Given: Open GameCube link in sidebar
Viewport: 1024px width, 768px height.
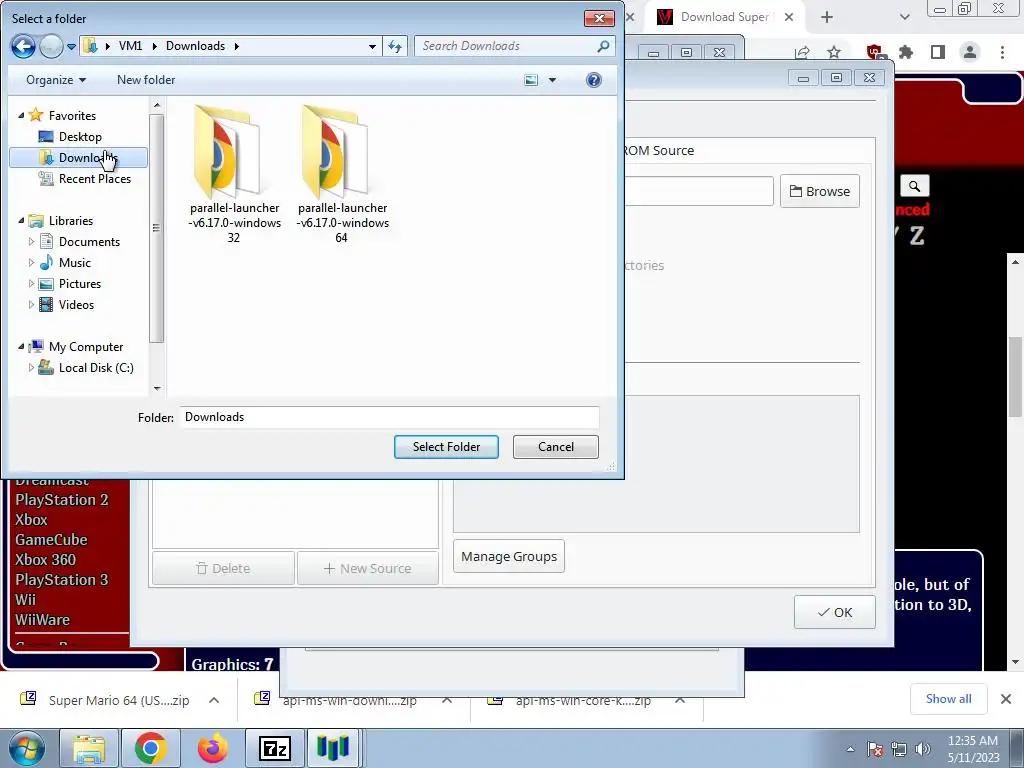Looking at the screenshot, I should pyautogui.click(x=51, y=539).
